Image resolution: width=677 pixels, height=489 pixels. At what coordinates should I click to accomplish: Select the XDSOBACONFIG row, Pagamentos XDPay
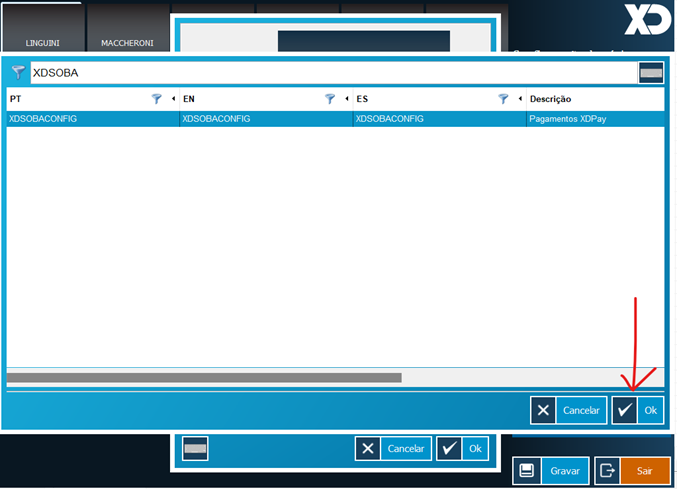pyautogui.click(x=335, y=119)
